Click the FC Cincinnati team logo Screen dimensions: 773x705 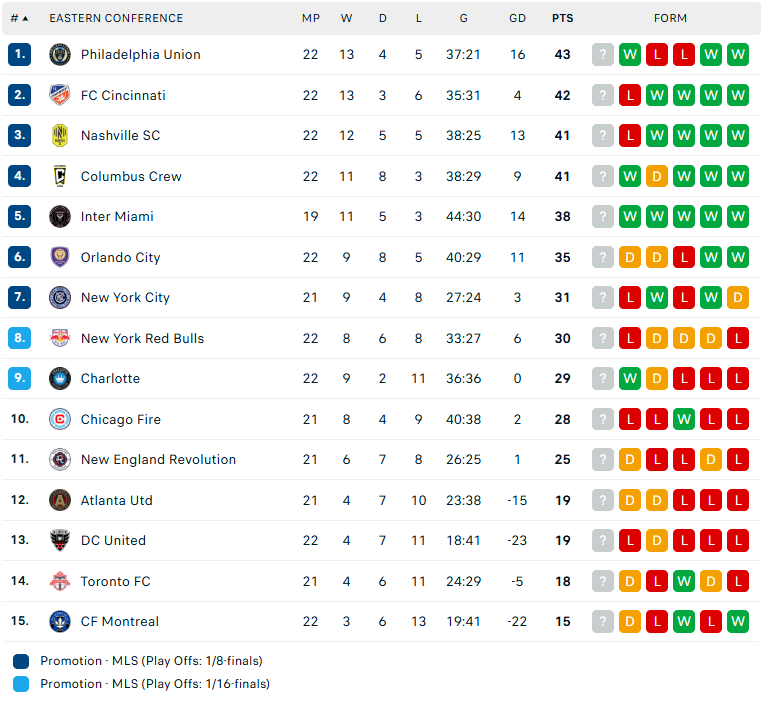tap(60, 95)
